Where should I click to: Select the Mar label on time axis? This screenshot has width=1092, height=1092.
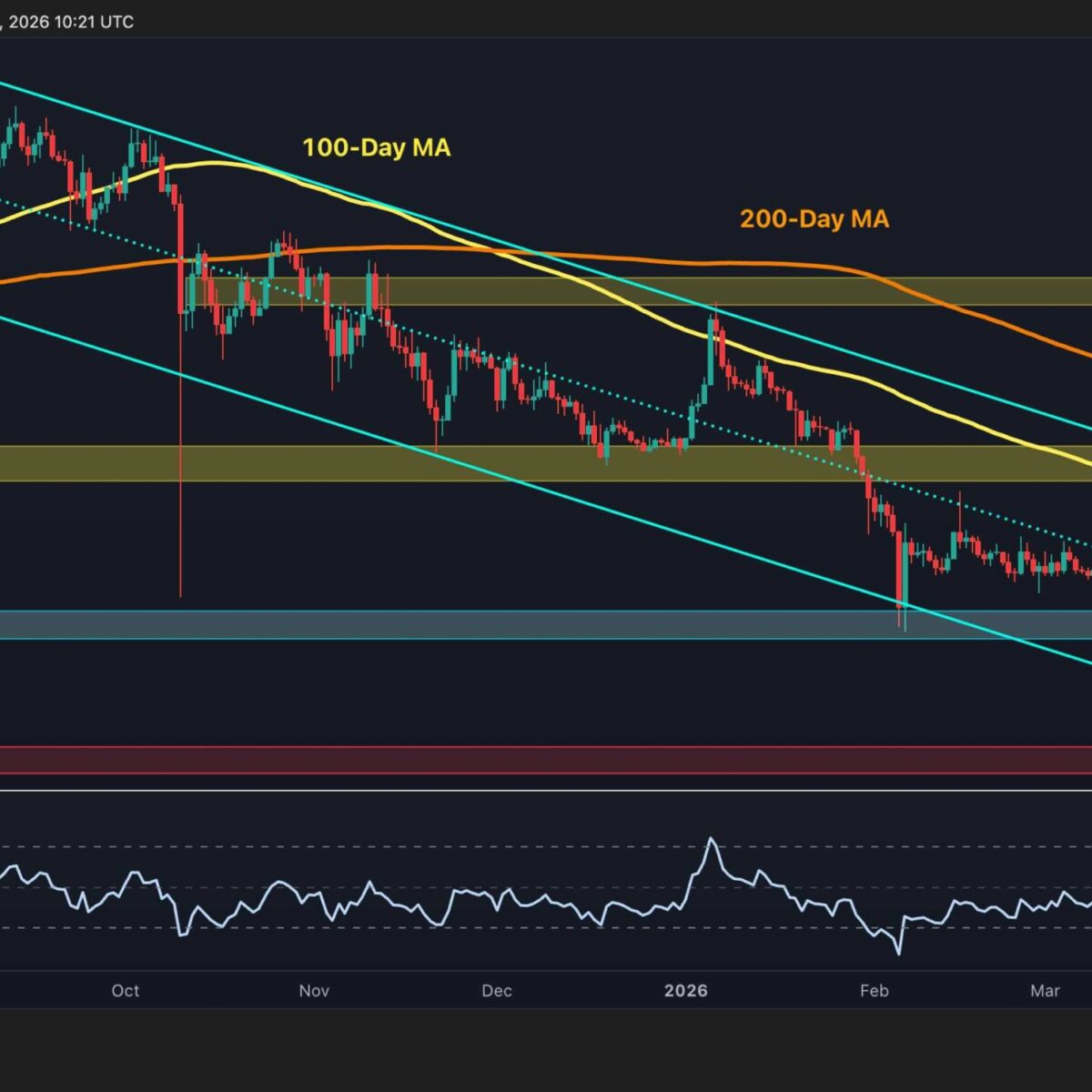click(x=1045, y=990)
